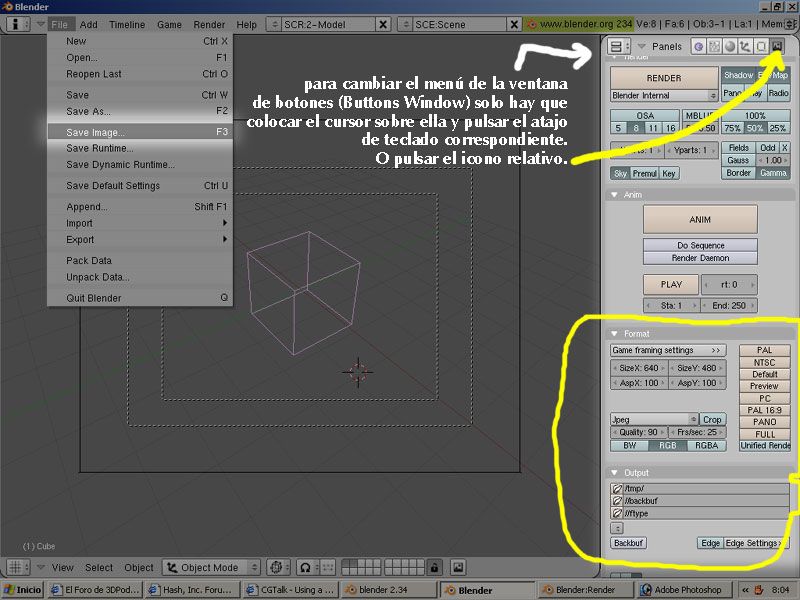The width and height of the screenshot is (800, 600).
Task: Collapse the Anim panel triangle
Action: coord(614,194)
